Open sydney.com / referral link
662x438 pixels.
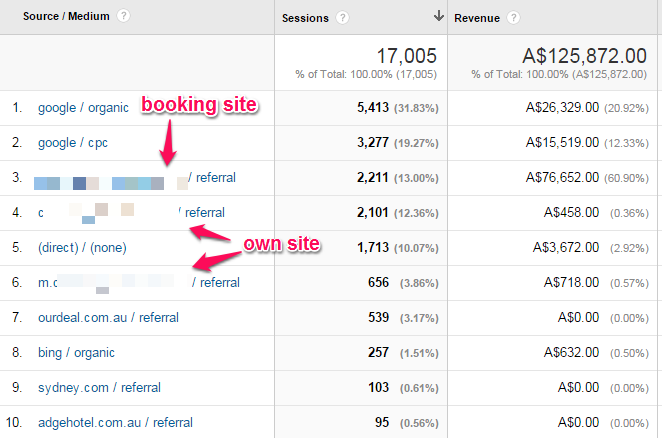tap(99, 387)
